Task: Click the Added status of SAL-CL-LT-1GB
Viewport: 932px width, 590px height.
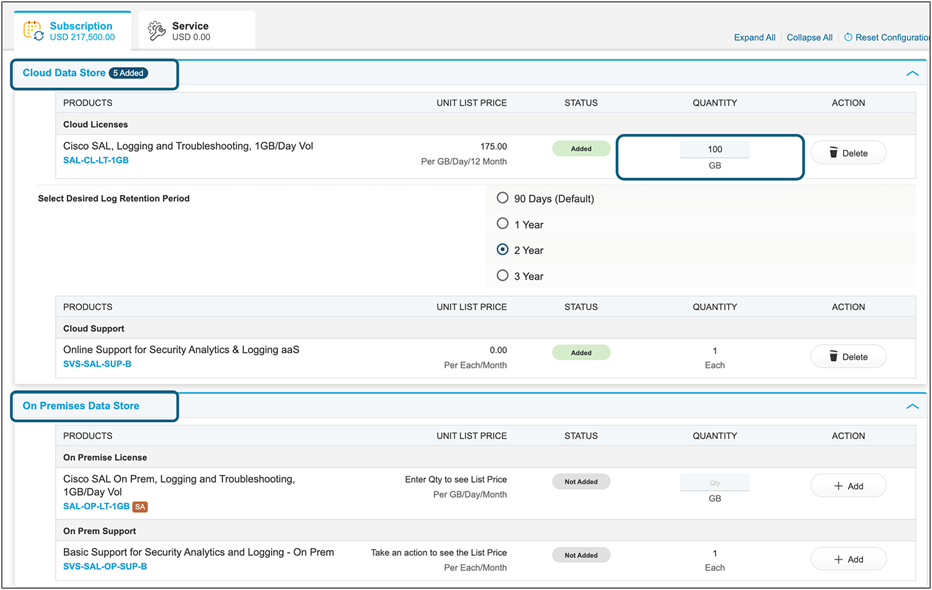Action: 581,149
